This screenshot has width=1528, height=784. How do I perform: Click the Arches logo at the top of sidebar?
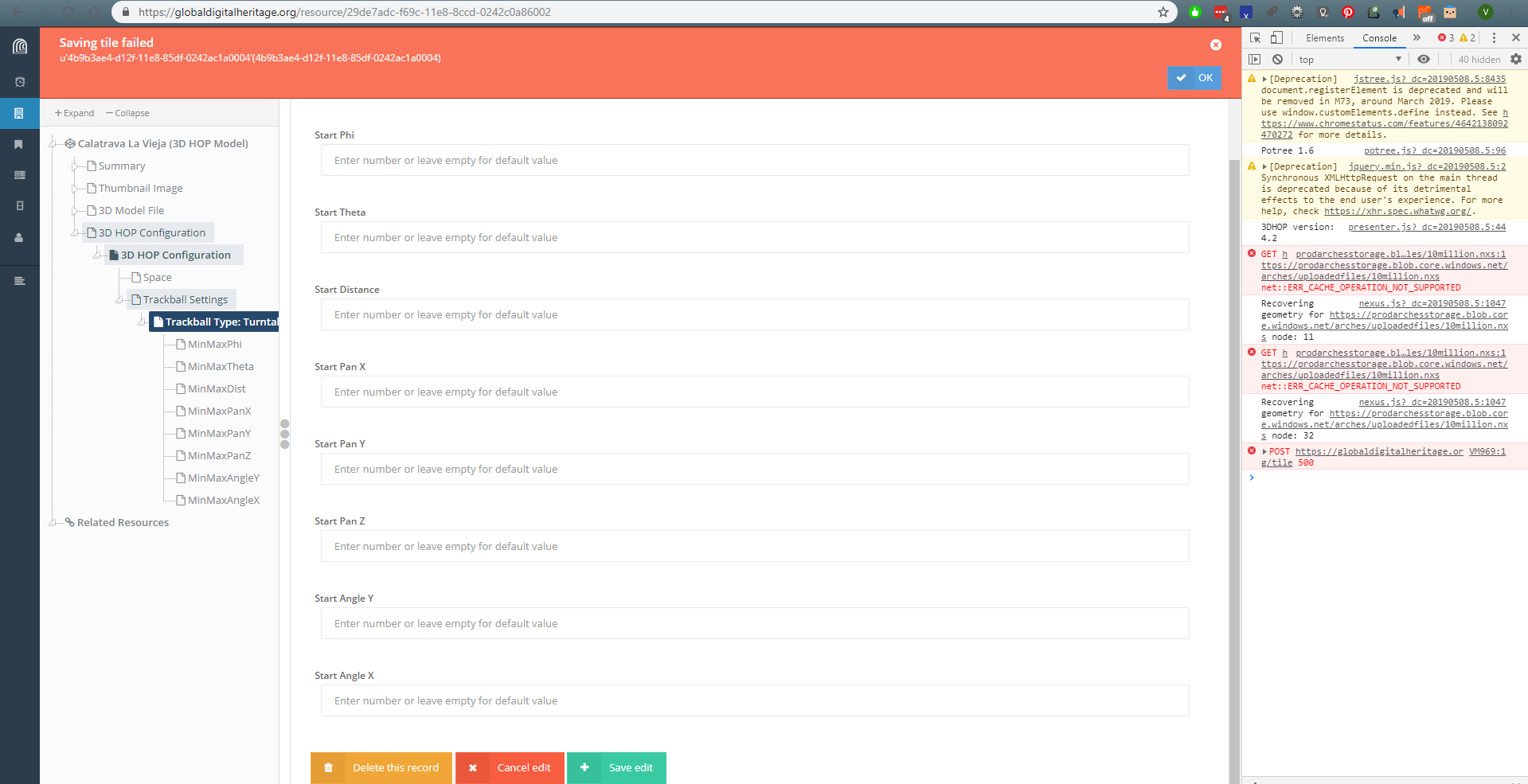pos(19,45)
